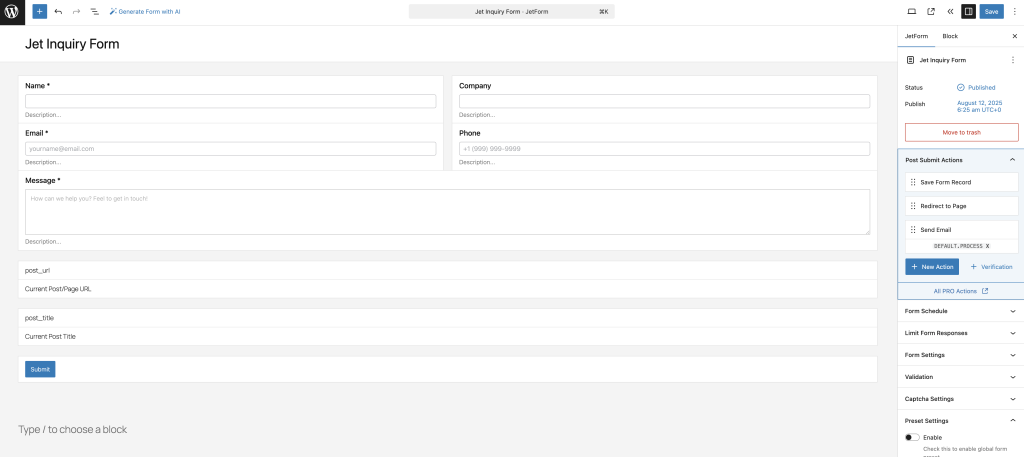1024x457 pixels.
Task: Click the Email input field
Action: [x=231, y=149]
